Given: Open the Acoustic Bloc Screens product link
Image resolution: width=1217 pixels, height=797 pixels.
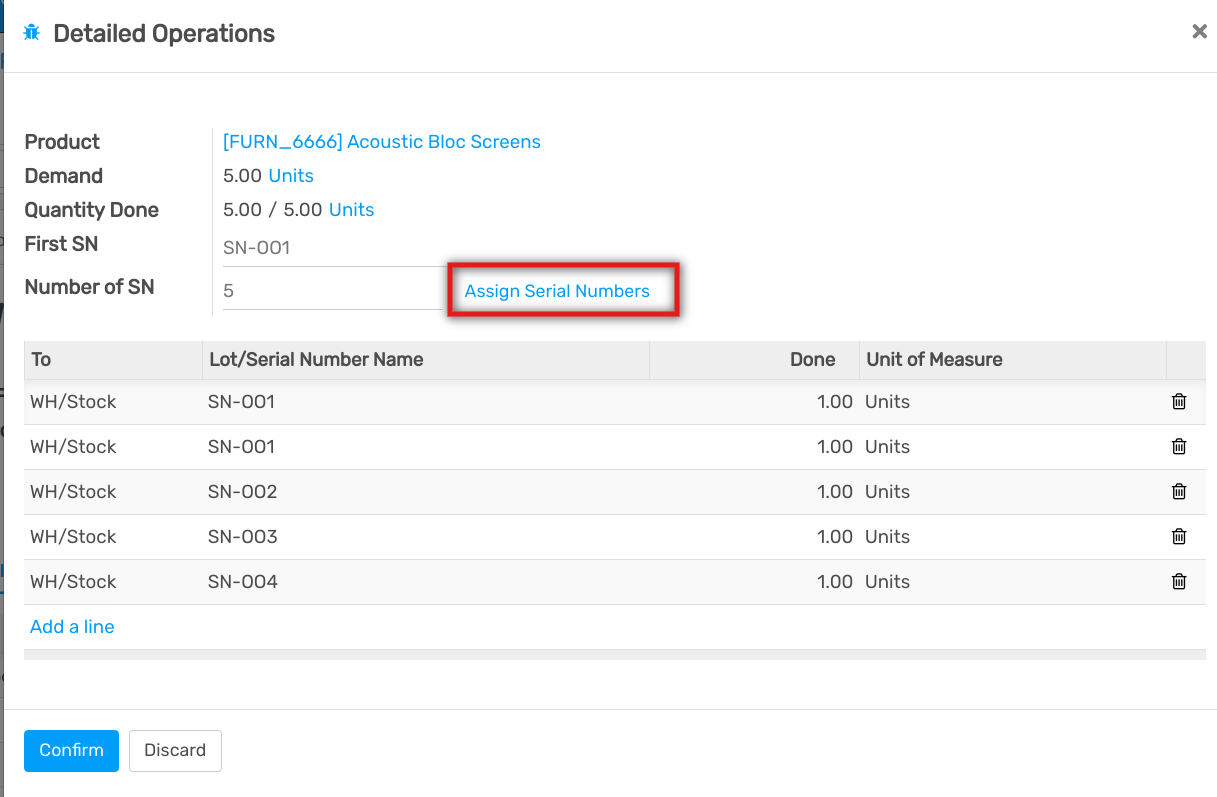Looking at the screenshot, I should click(x=381, y=142).
